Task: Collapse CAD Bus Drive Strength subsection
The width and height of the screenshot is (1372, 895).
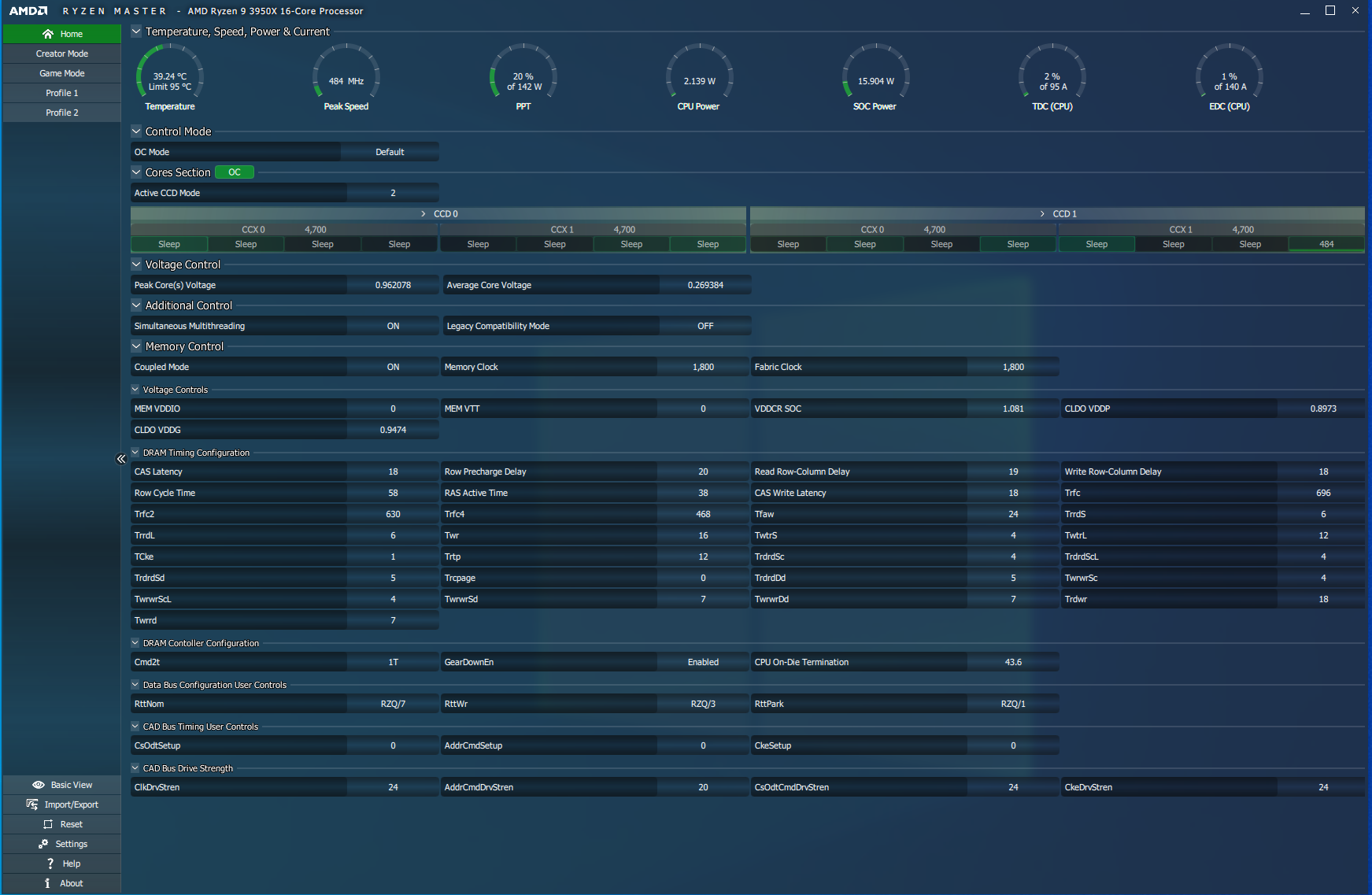Action: 135,768
